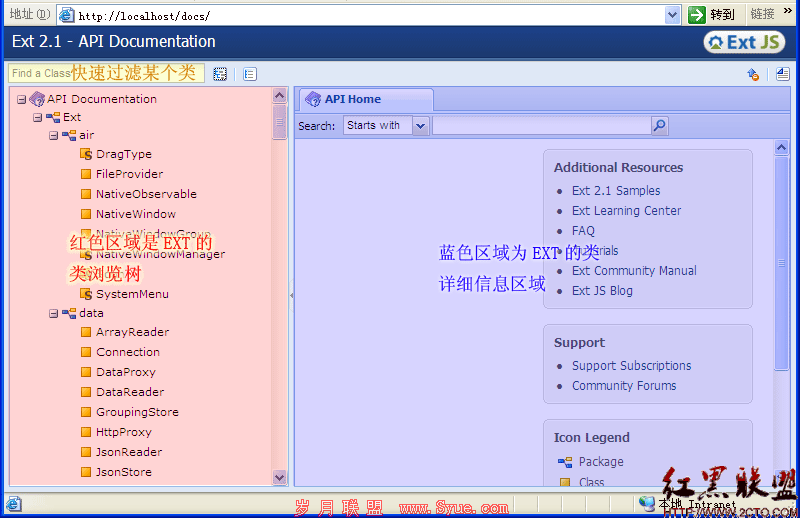Click the API Documentation root icon
This screenshot has width=800, height=518.
37,99
